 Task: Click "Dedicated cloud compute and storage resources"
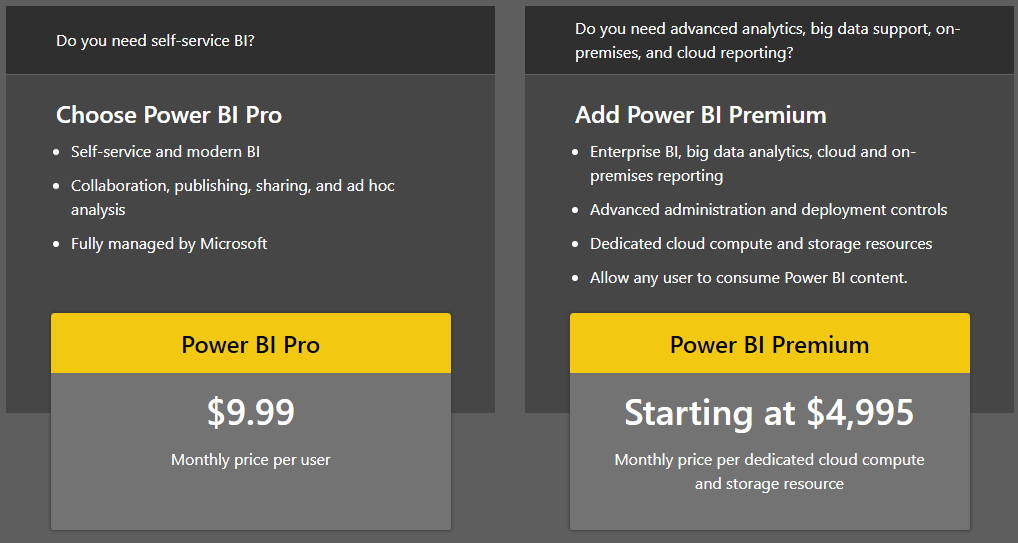point(760,244)
